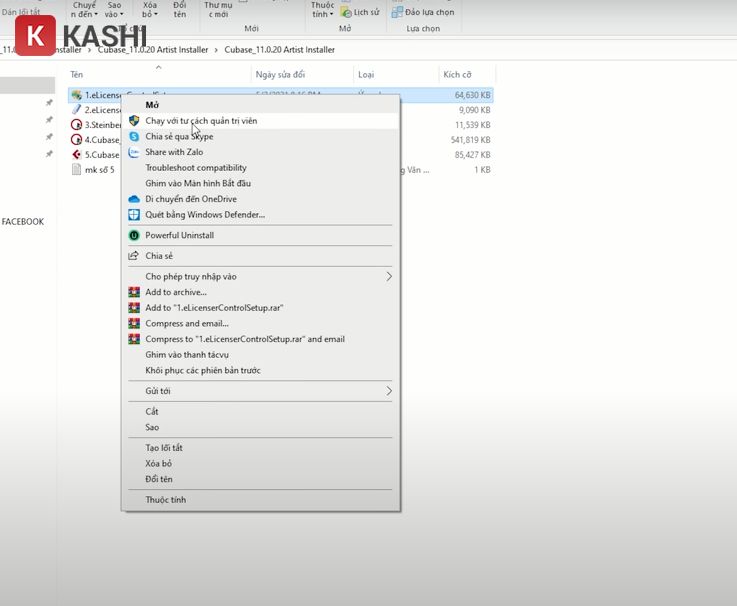Choose 'Thuộc tính' at context menu bottom
The width and height of the screenshot is (737, 606).
click(165, 500)
